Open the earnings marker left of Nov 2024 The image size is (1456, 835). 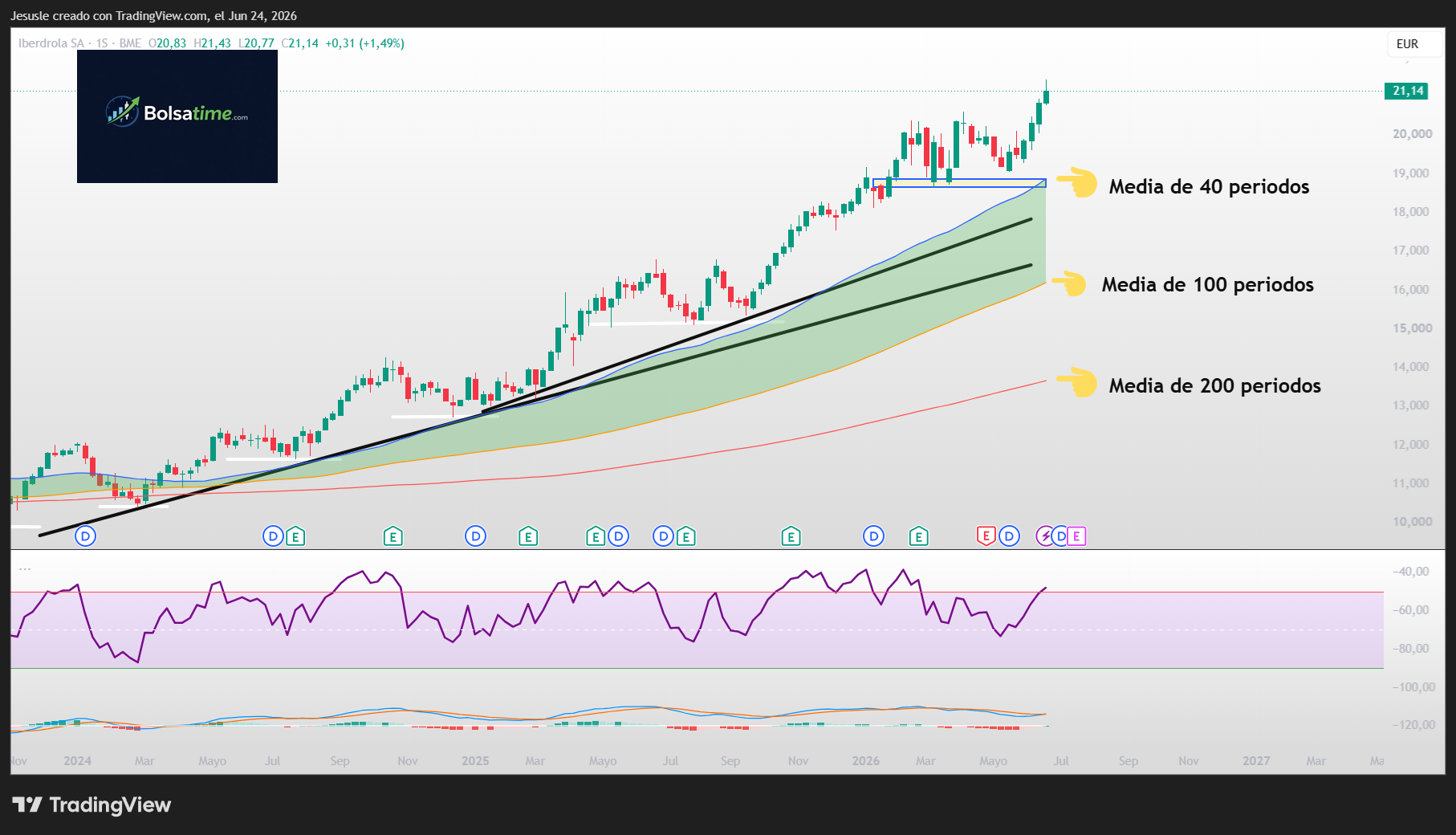point(392,536)
